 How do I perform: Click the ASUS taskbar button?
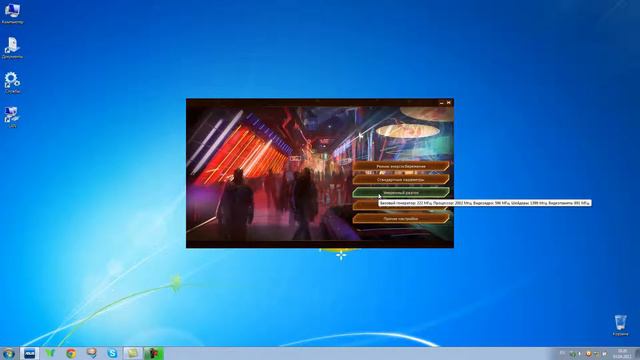29,353
